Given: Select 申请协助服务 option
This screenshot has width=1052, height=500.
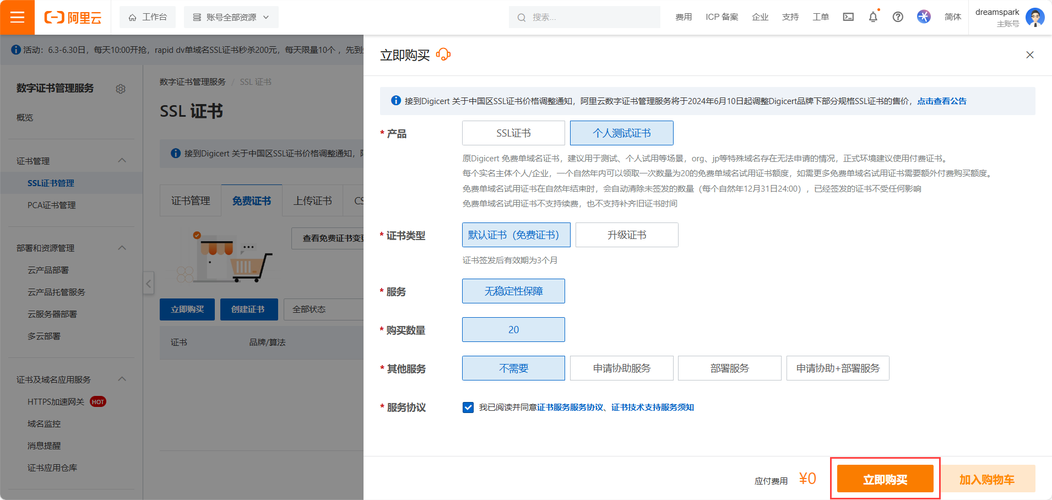Looking at the screenshot, I should tap(621, 368).
